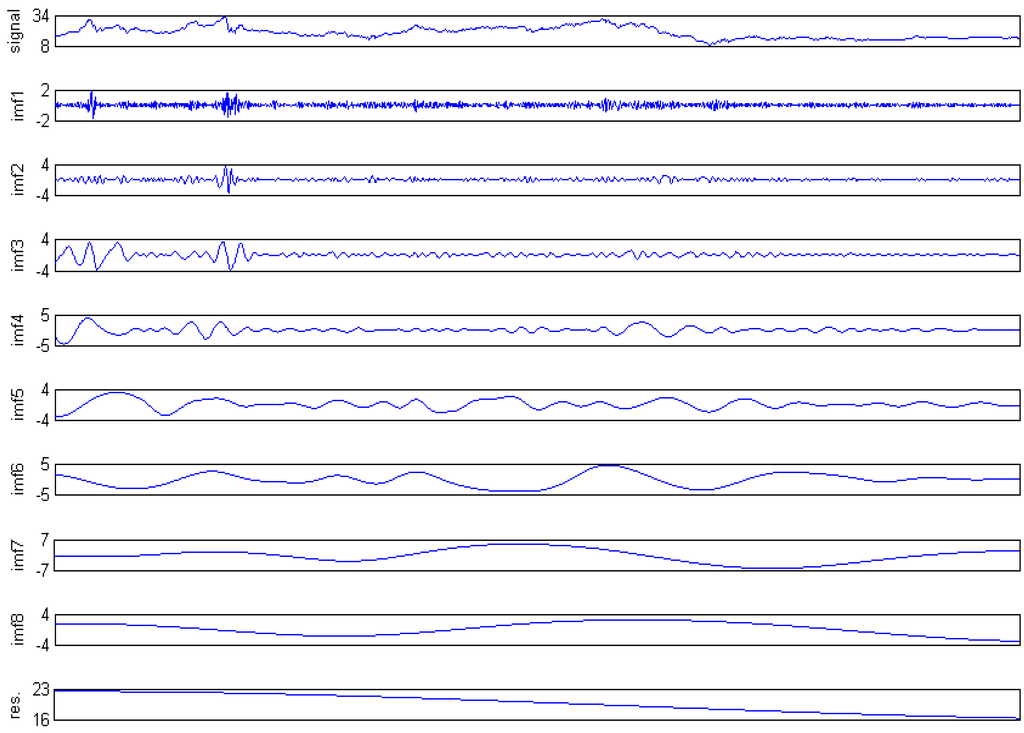Click the '2' tick on imf1 axis
The height and width of the screenshot is (733, 1024).
point(45,91)
